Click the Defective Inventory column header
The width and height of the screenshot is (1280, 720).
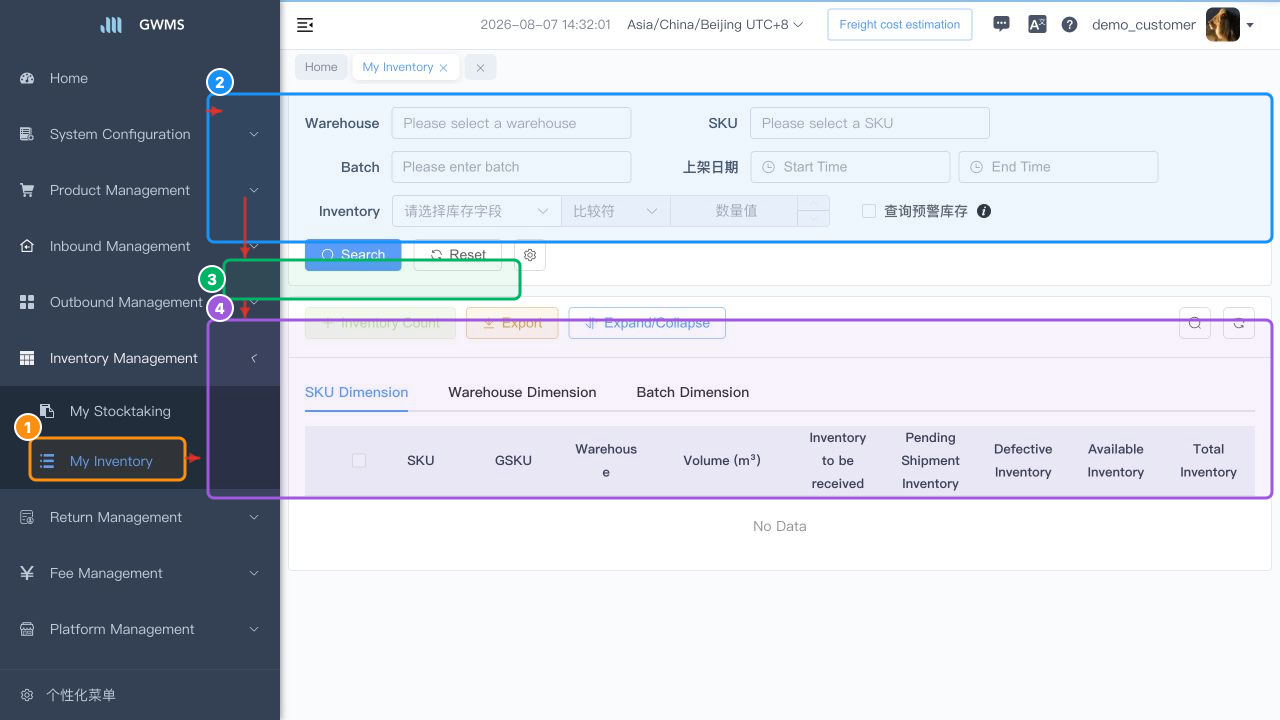1023,460
